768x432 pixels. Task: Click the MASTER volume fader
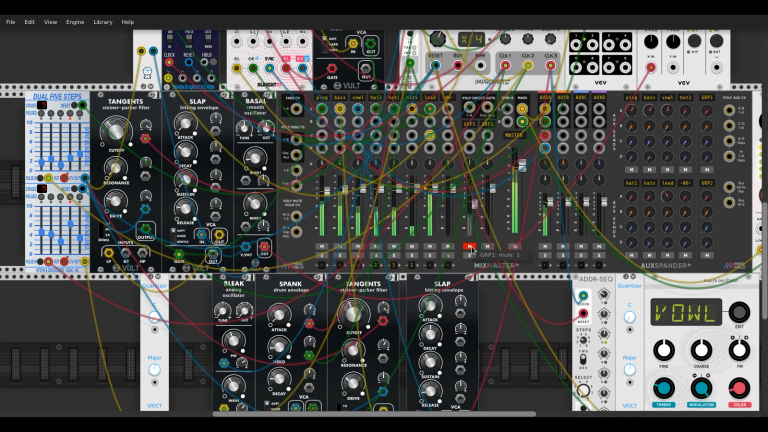(x=522, y=166)
